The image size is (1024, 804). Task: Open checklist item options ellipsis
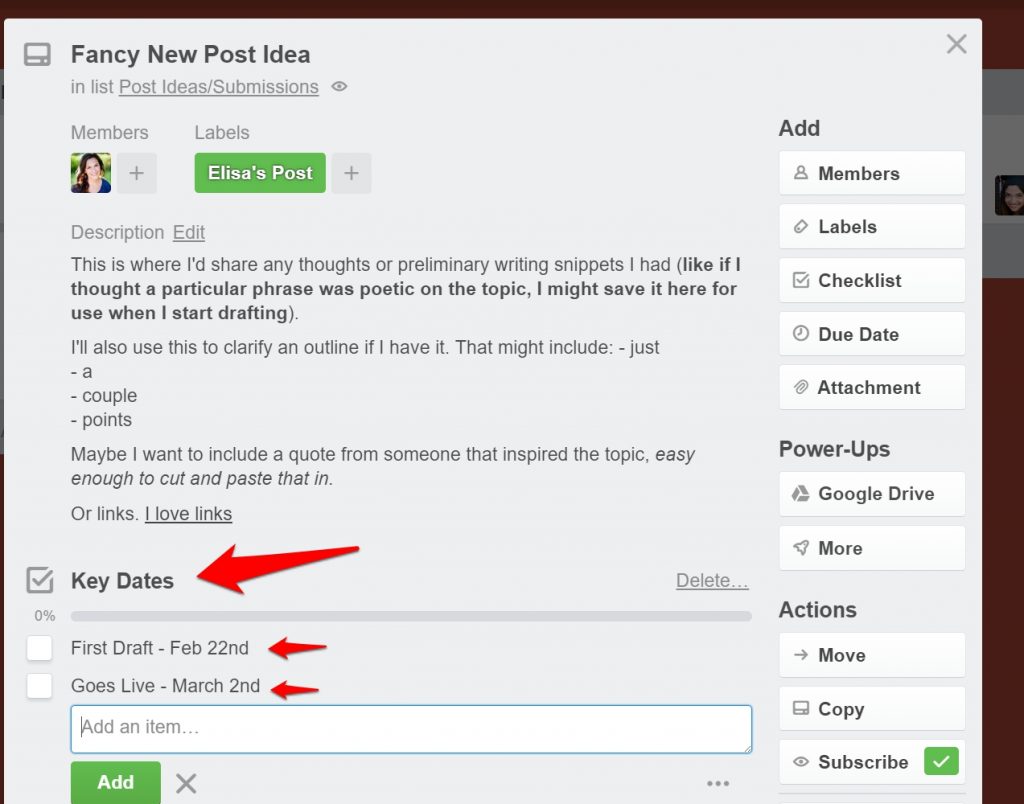pyautogui.click(x=718, y=783)
